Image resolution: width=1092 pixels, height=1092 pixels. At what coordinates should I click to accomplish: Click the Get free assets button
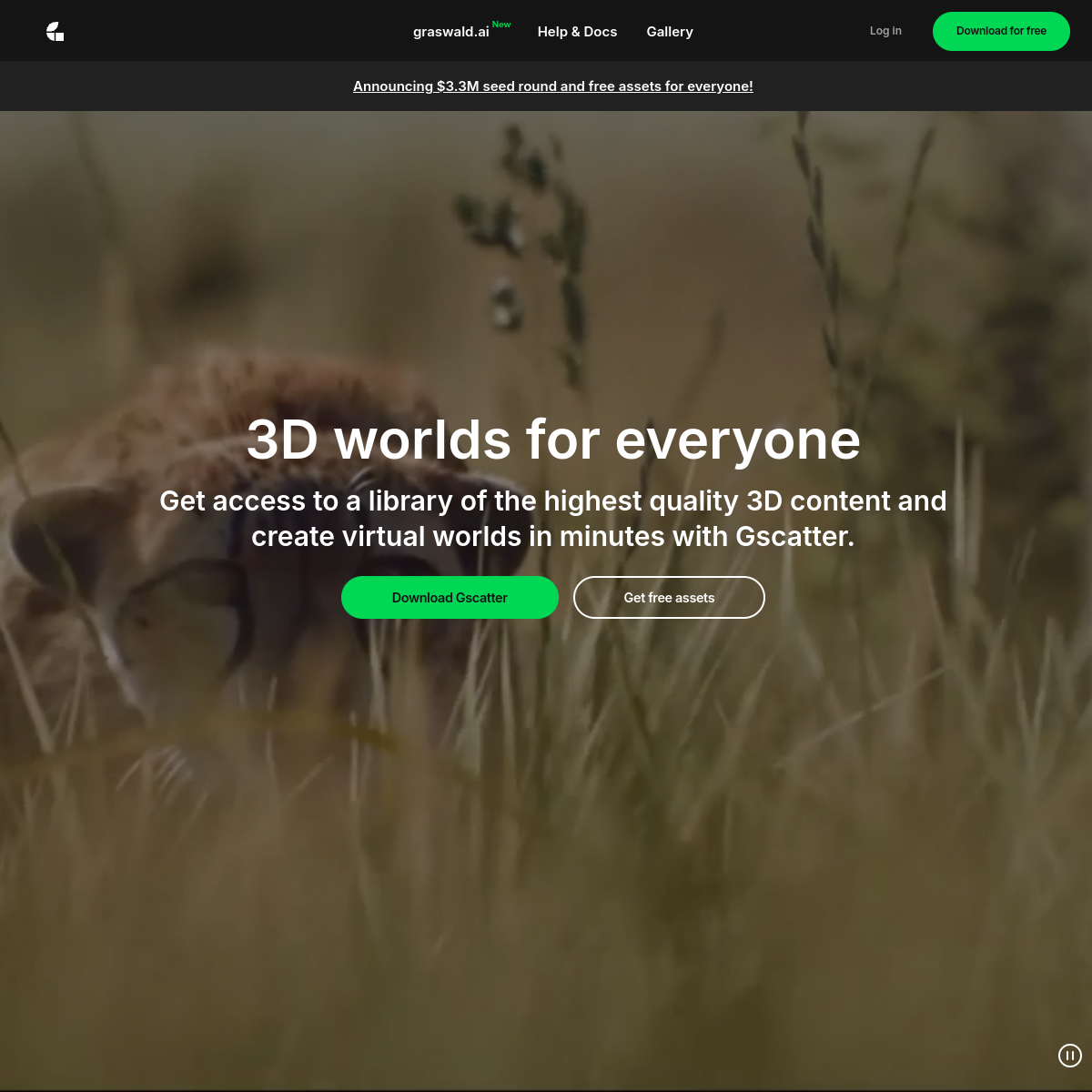pyautogui.click(x=669, y=598)
